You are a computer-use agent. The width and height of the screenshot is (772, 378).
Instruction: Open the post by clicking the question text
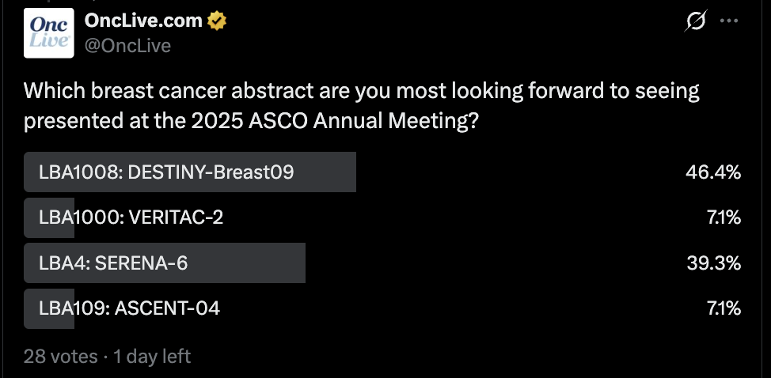point(361,106)
